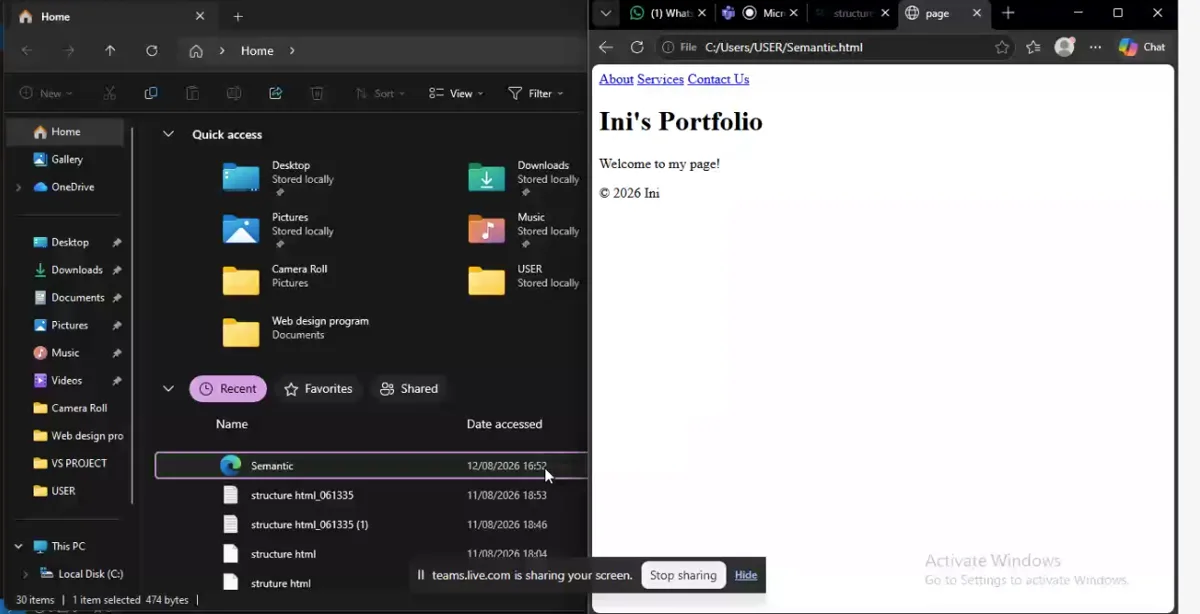
Task: Click the browser Back arrow button
Action: 606,47
